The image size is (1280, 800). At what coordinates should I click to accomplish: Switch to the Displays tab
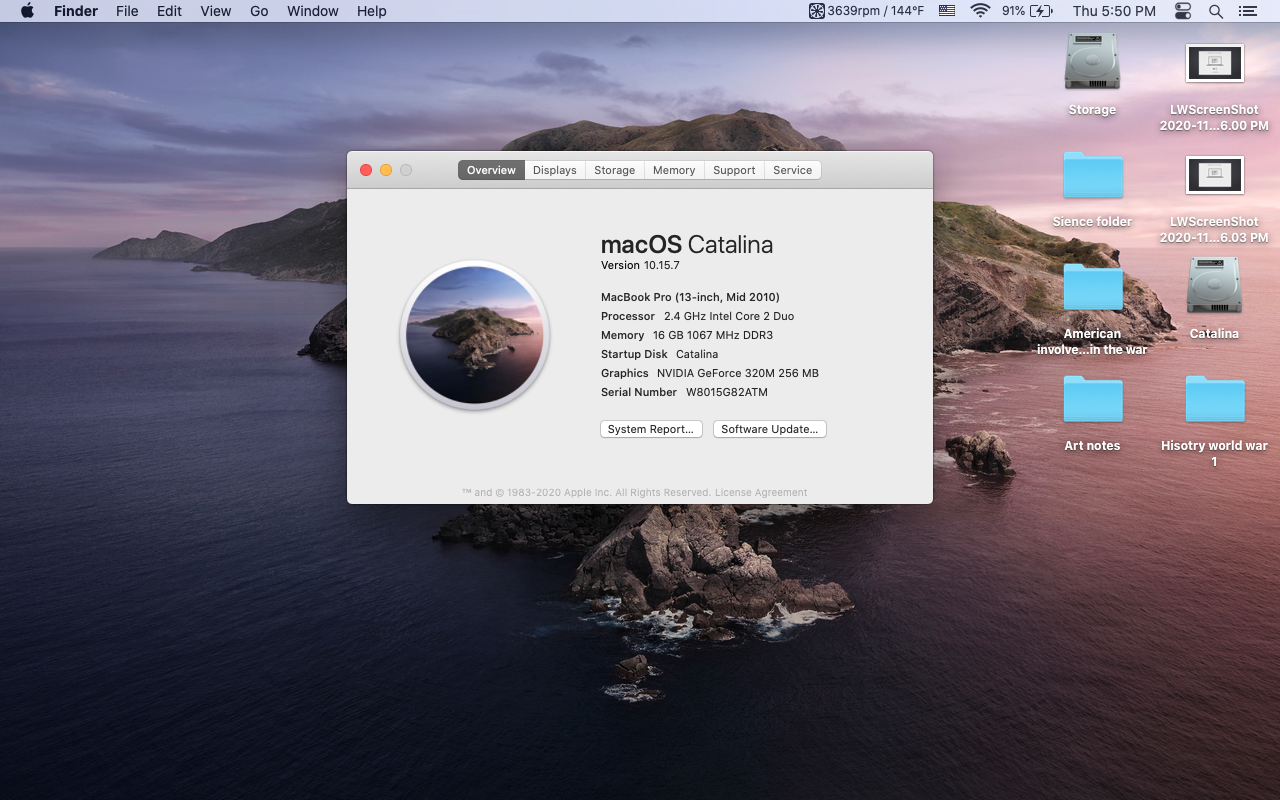554,170
